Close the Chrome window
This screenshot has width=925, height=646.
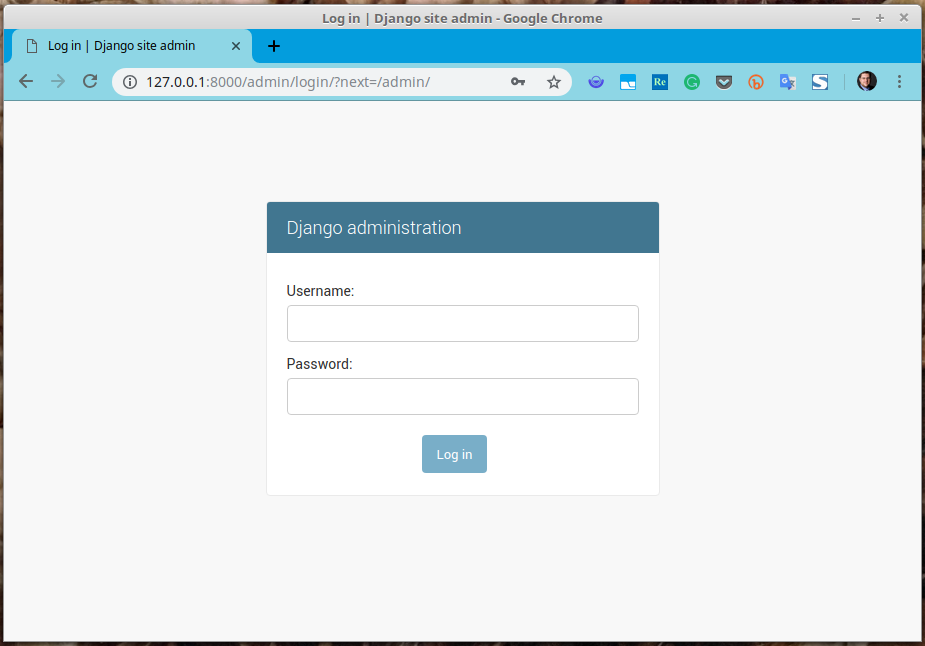point(904,18)
